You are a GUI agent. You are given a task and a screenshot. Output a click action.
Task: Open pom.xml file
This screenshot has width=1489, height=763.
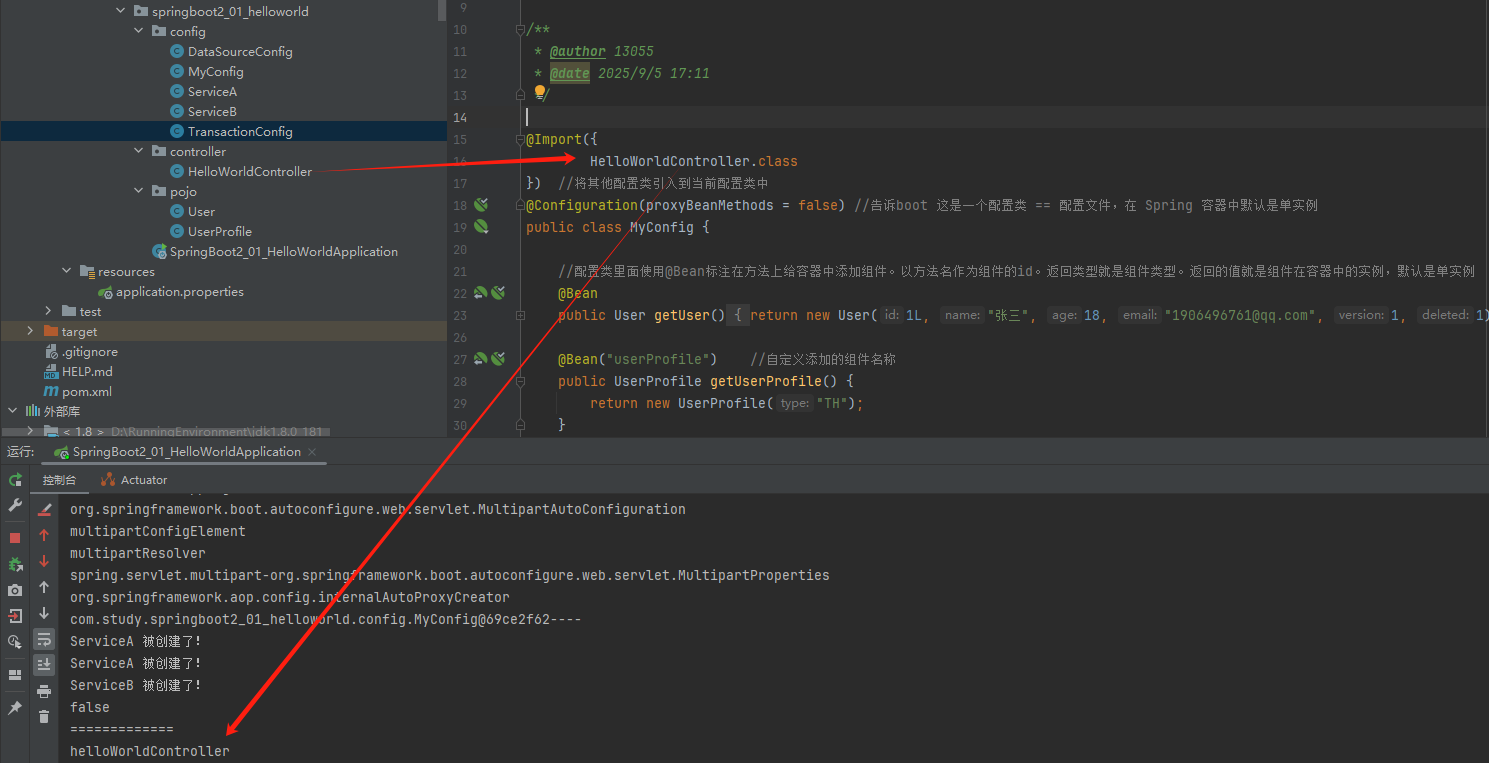point(87,391)
